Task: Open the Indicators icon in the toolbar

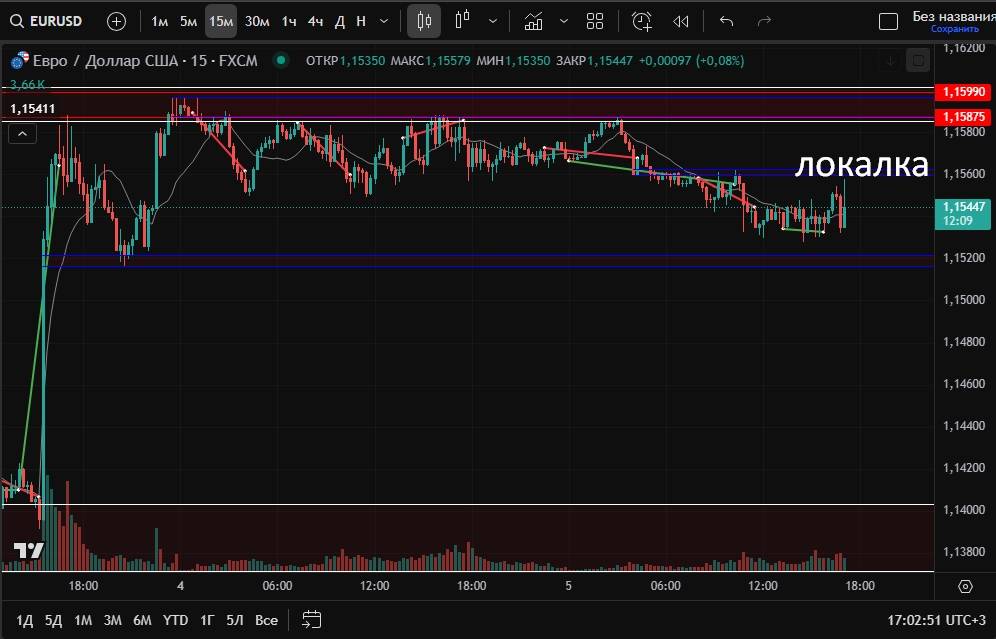Action: [x=534, y=21]
